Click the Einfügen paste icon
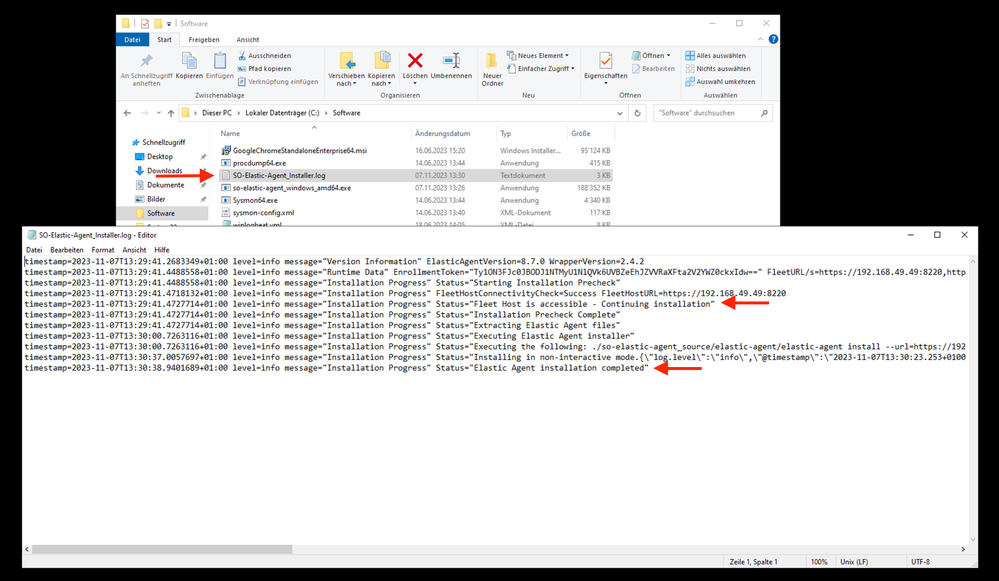999x581 pixels. 220,61
